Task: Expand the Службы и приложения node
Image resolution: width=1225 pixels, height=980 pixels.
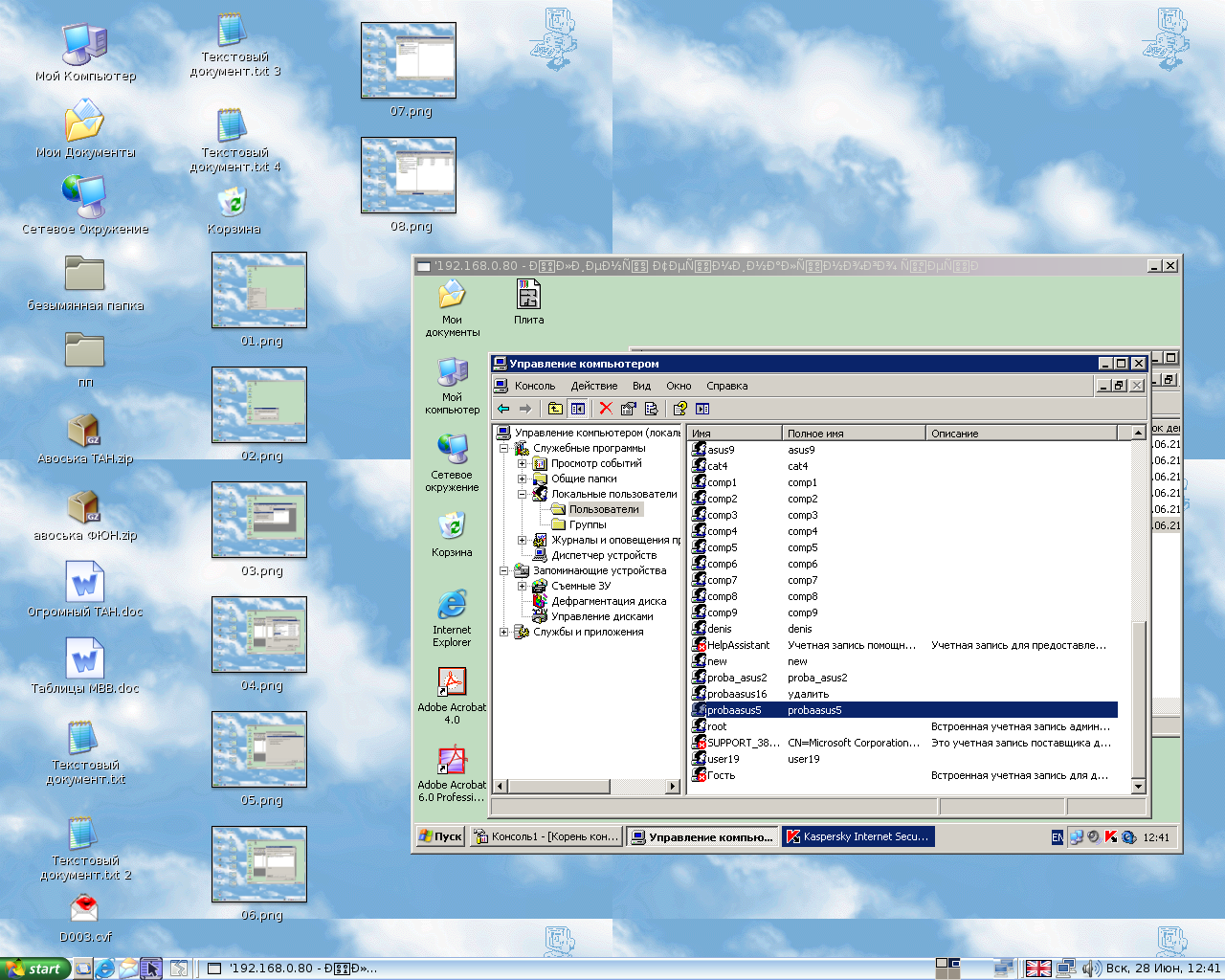Action: pyautogui.click(x=504, y=632)
